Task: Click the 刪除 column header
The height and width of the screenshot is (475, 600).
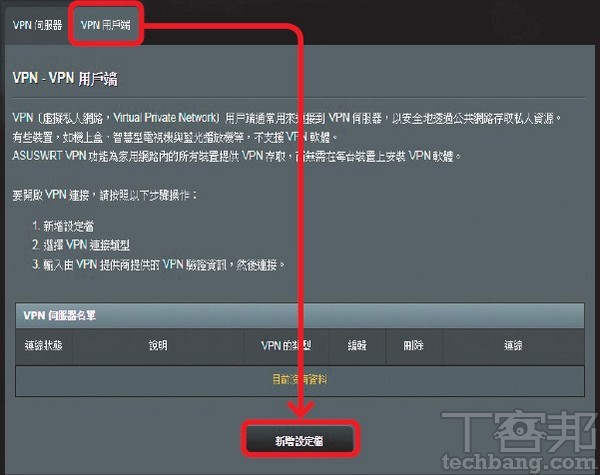Action: 414,346
